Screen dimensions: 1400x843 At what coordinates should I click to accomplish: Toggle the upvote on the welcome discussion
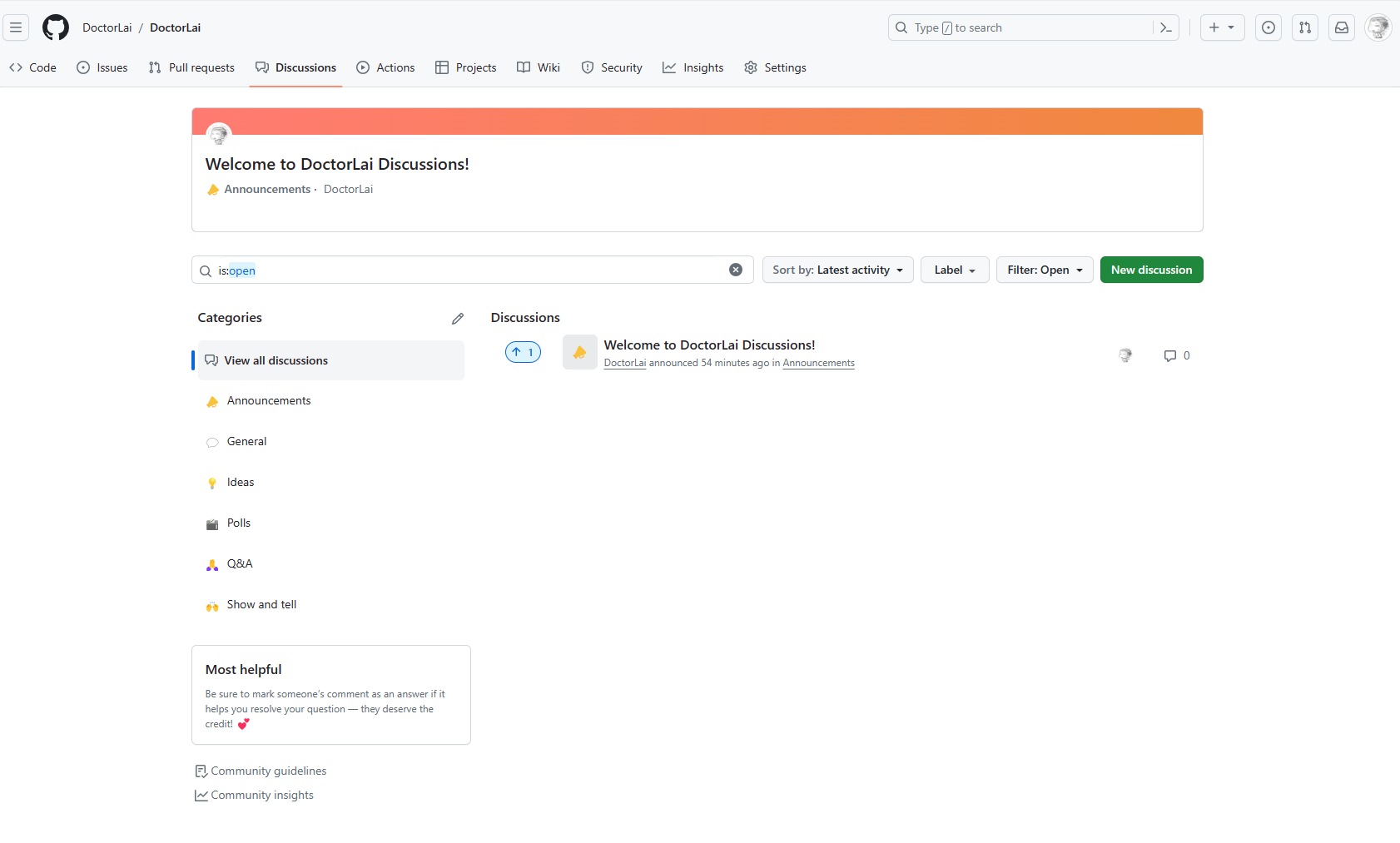(x=523, y=352)
